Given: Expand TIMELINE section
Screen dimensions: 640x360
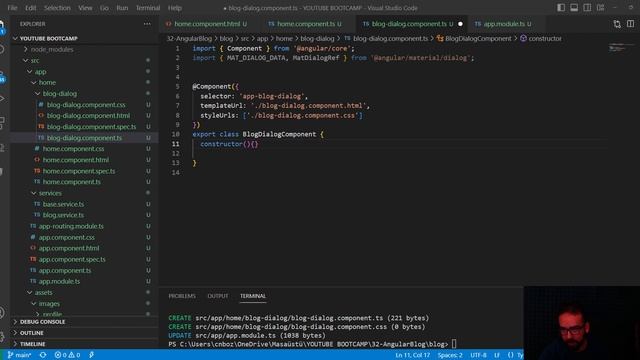Looking at the screenshot, I should tap(32, 344).
